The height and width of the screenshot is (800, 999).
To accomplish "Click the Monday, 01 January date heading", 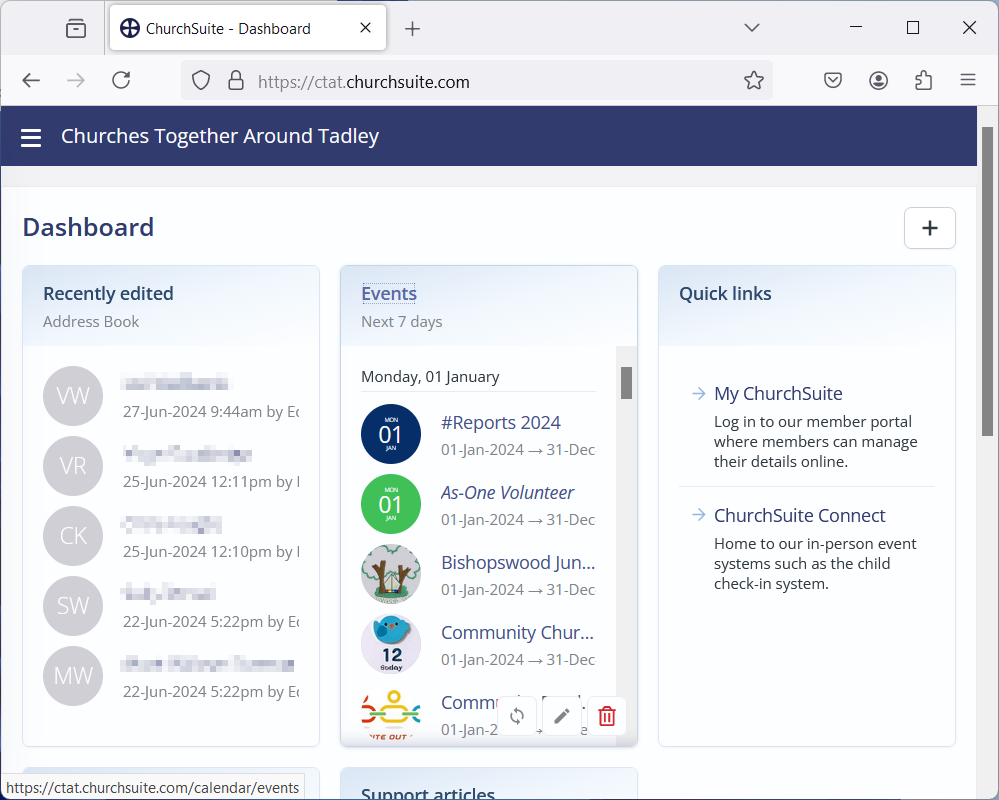I will pyautogui.click(x=430, y=377).
